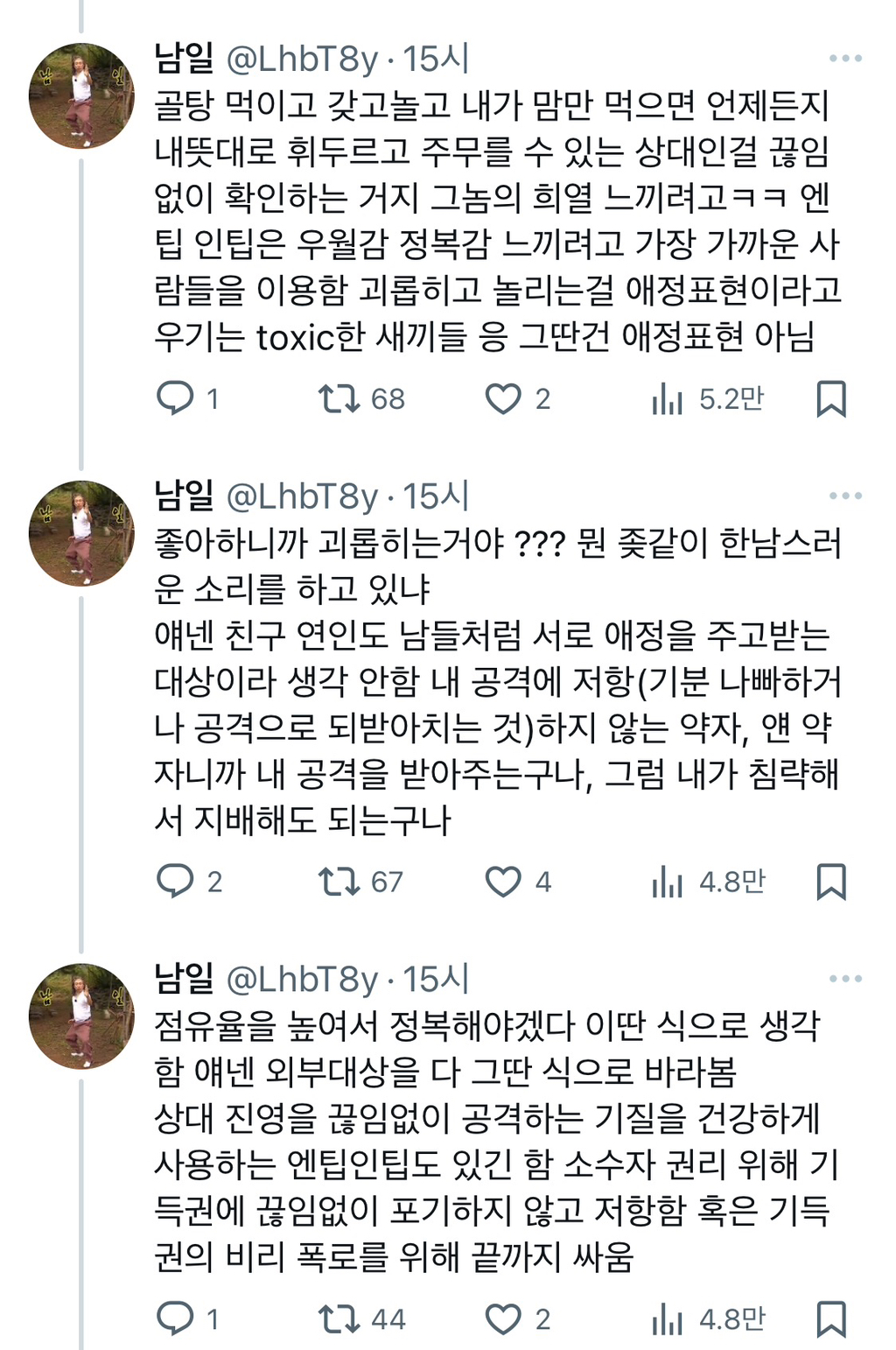Image resolution: width=896 pixels, height=1350 pixels.
Task: Repost the tweet with 44 reposts
Action: coord(339,1318)
